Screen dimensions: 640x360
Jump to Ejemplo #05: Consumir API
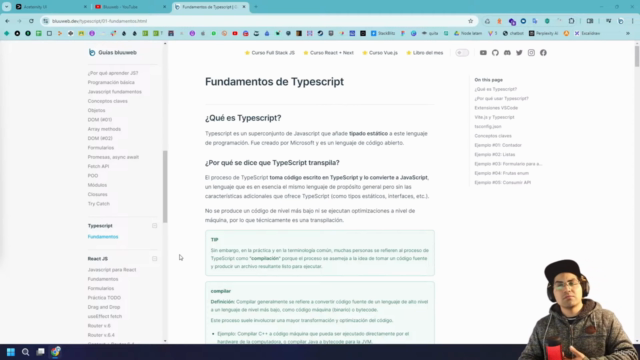tap(502, 182)
